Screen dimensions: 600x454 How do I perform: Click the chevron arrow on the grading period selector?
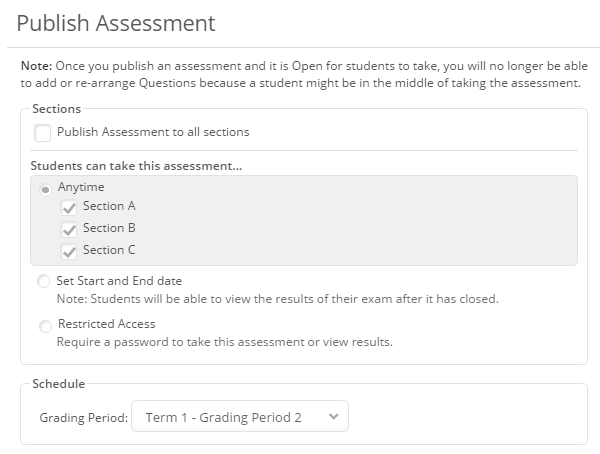pos(333,417)
